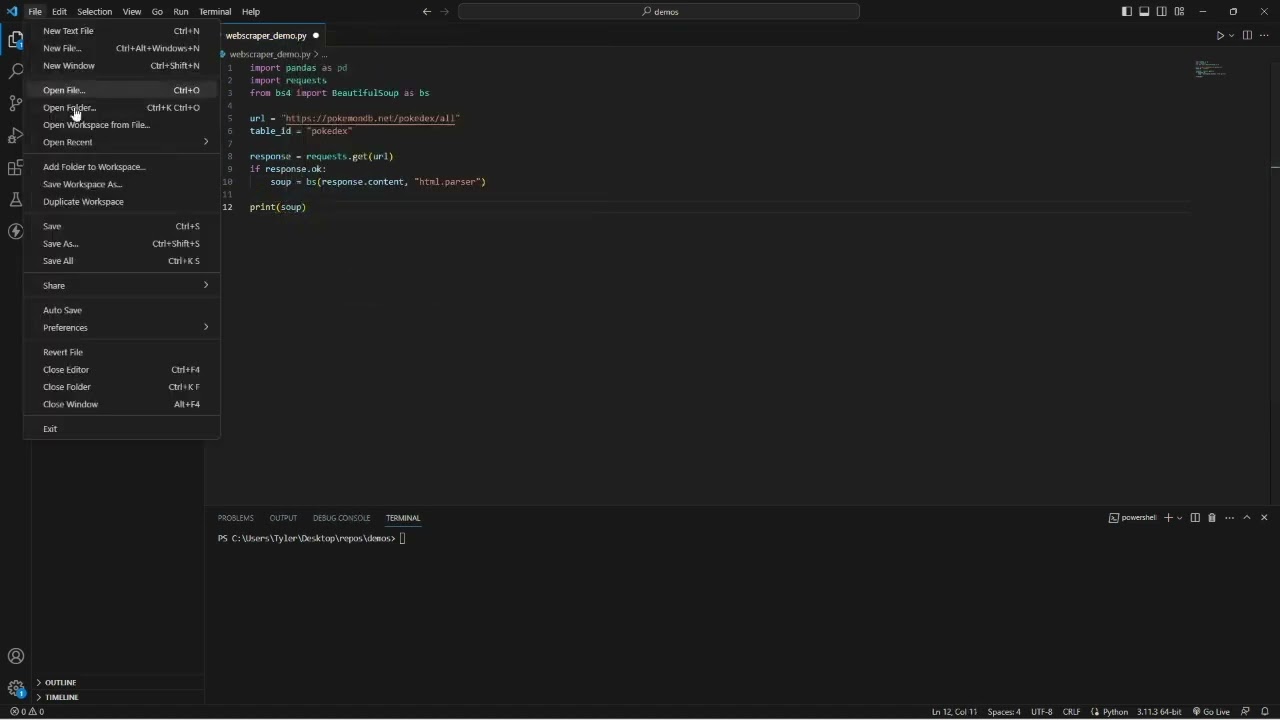Open the run options dropdown arrow
Image resolution: width=1280 pixels, height=720 pixels.
[1232, 36]
